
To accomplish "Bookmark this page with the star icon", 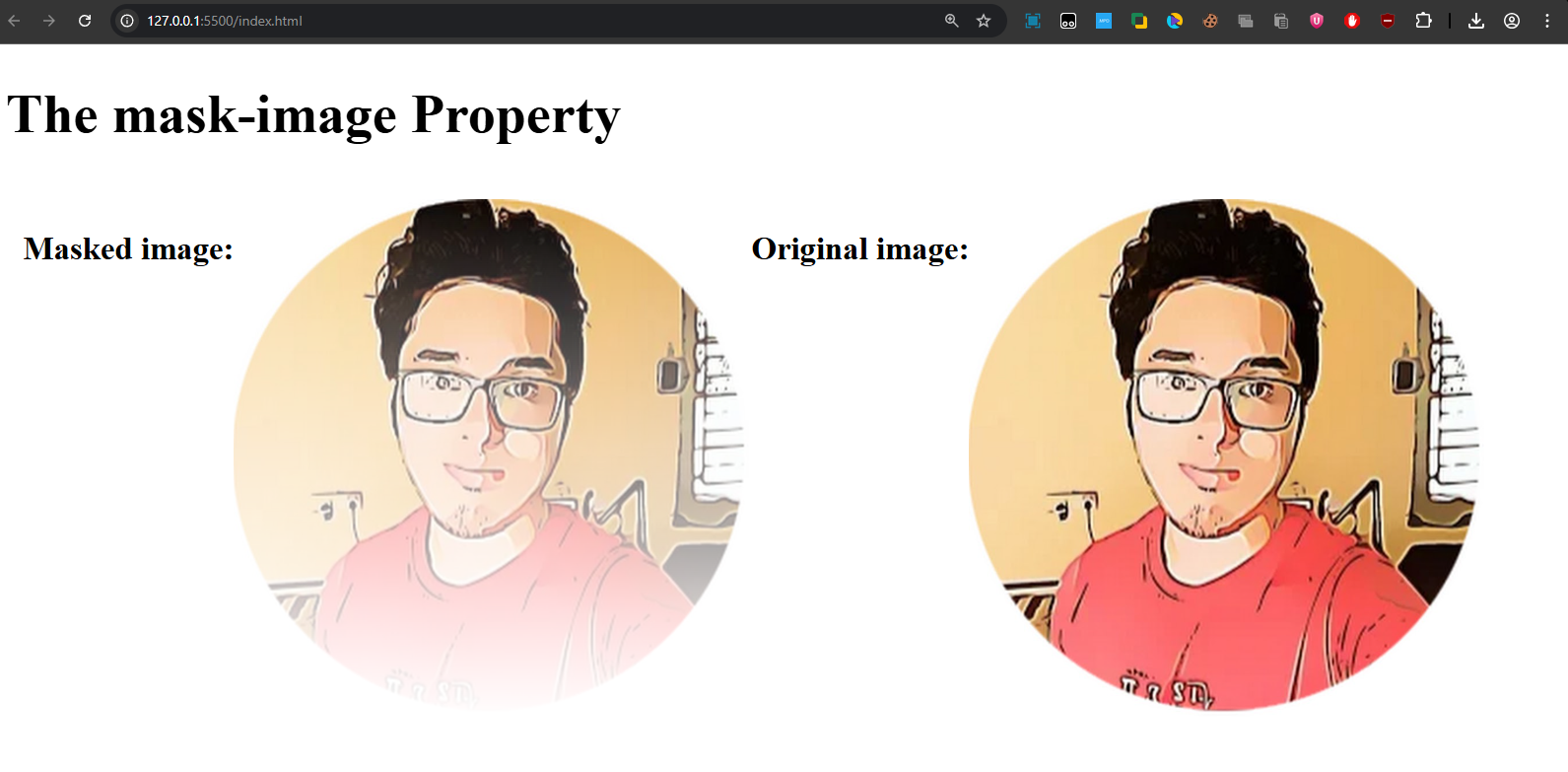I will [x=984, y=21].
